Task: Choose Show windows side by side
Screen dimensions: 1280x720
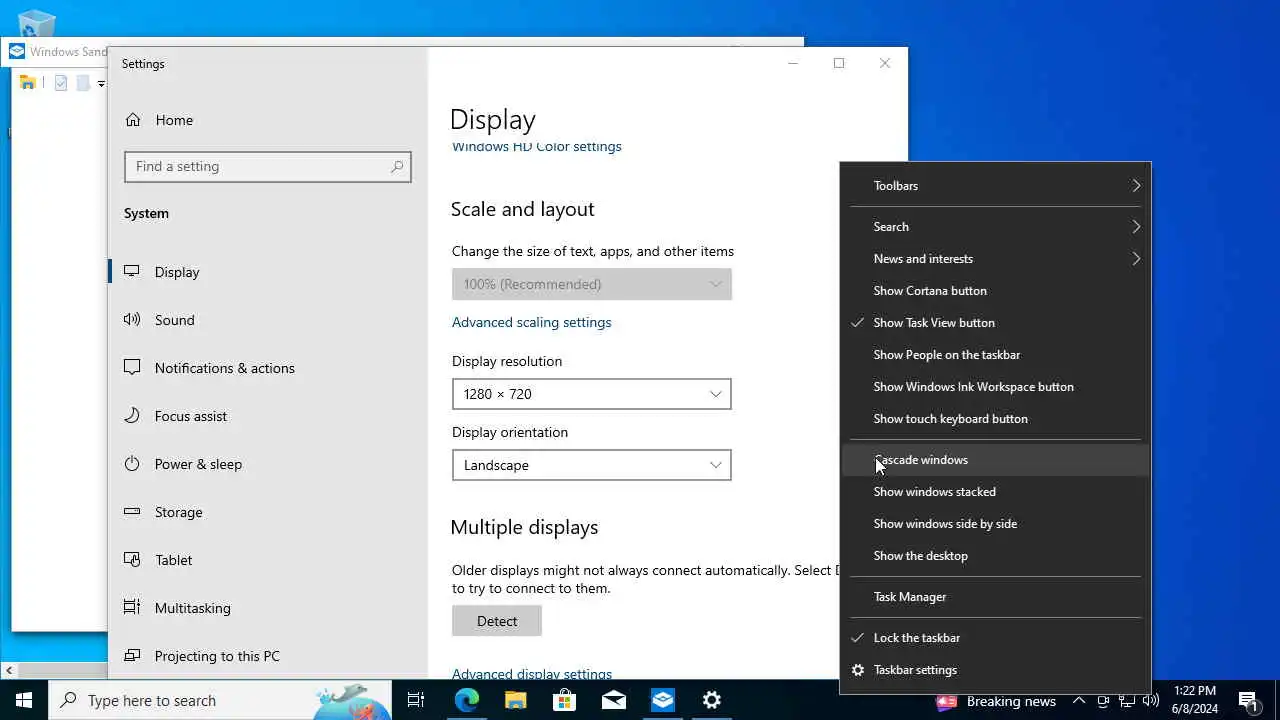Action: 995,524
